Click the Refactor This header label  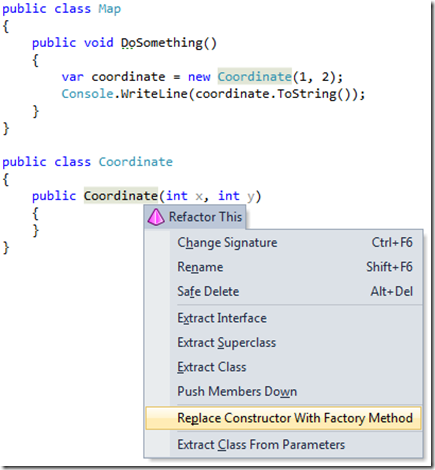coord(205,217)
